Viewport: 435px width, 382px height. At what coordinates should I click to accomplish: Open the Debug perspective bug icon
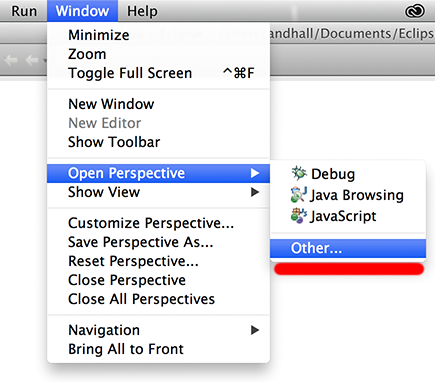point(299,173)
